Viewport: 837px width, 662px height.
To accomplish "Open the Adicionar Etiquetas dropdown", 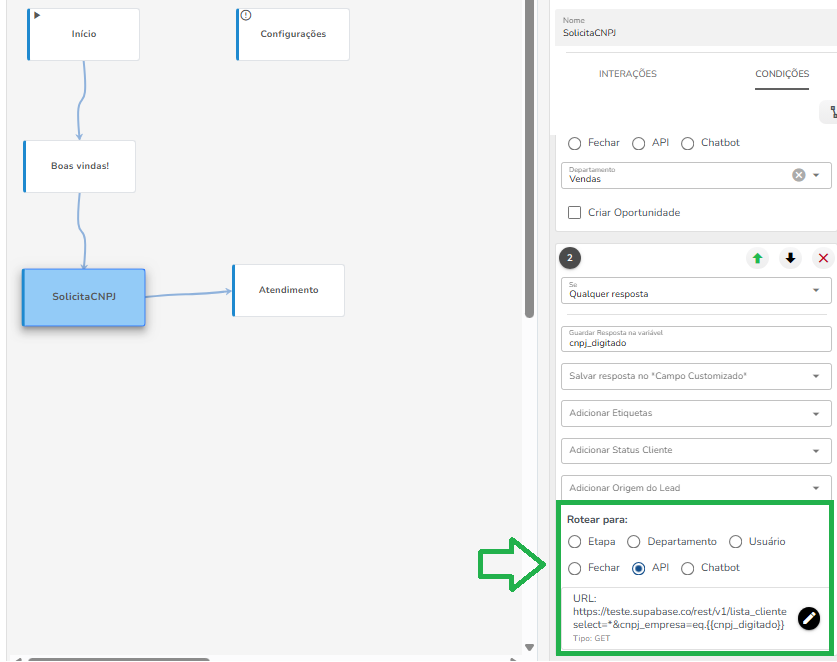I will (696, 414).
